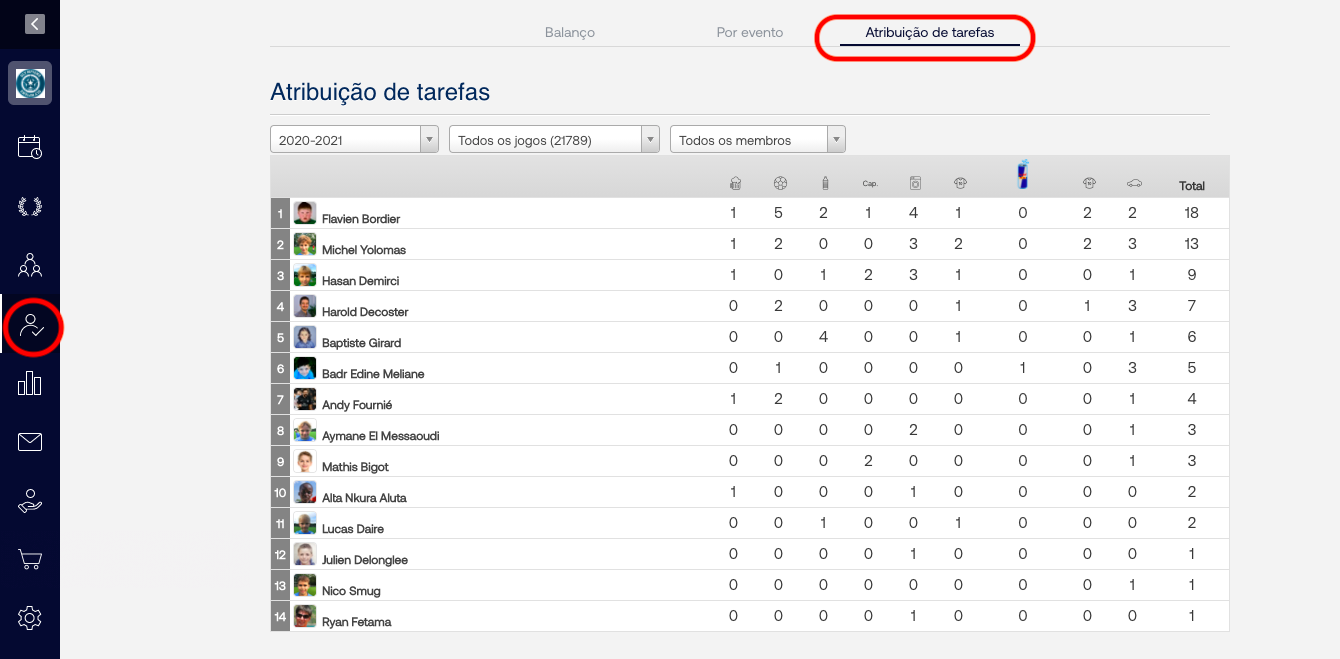Open settings via the gear icon
The image size is (1340, 659).
pos(30,618)
